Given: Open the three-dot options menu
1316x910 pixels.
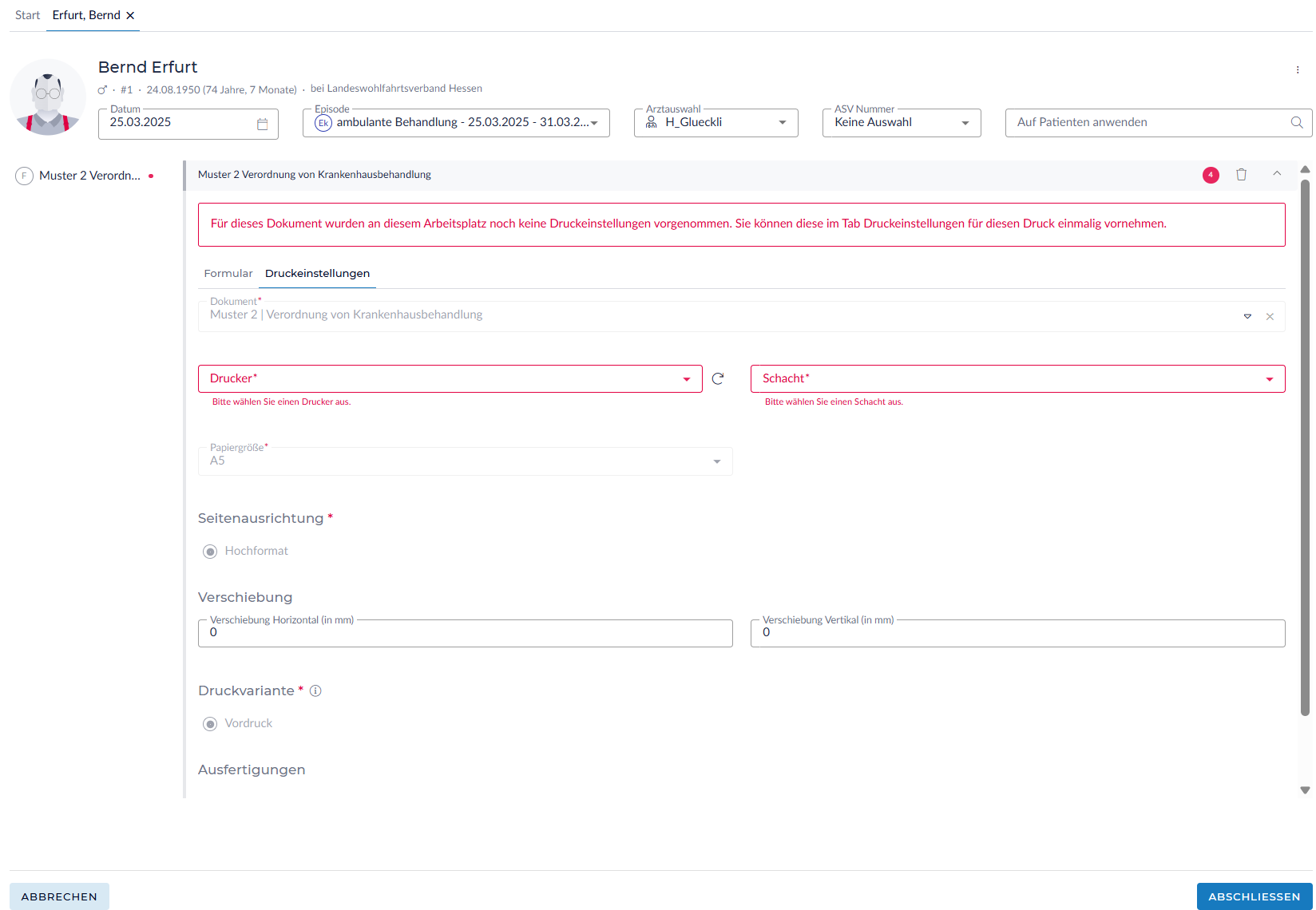Looking at the screenshot, I should (1298, 70).
